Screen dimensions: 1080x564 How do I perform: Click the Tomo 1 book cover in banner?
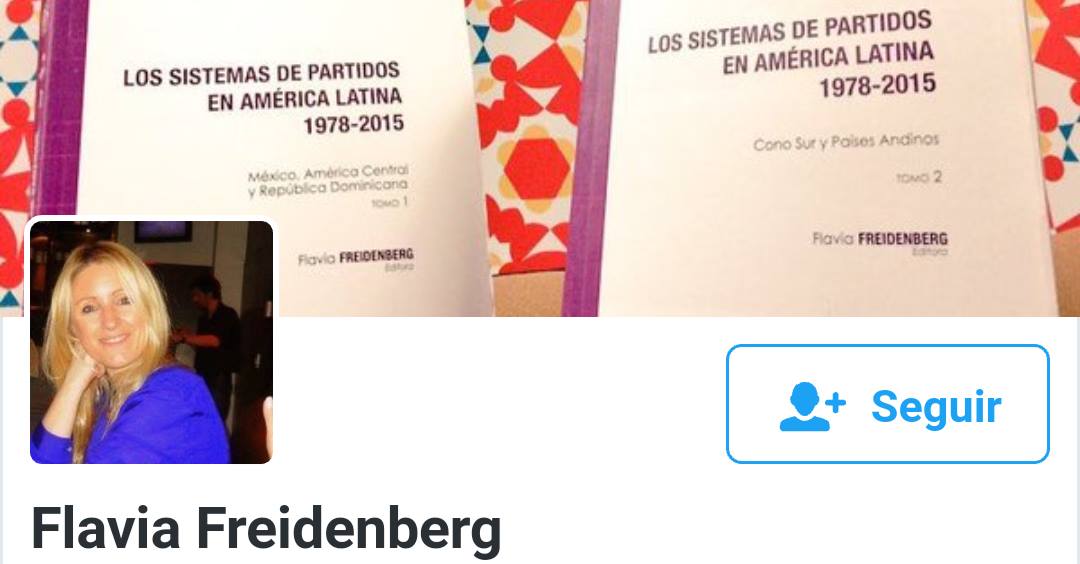[x=282, y=158]
